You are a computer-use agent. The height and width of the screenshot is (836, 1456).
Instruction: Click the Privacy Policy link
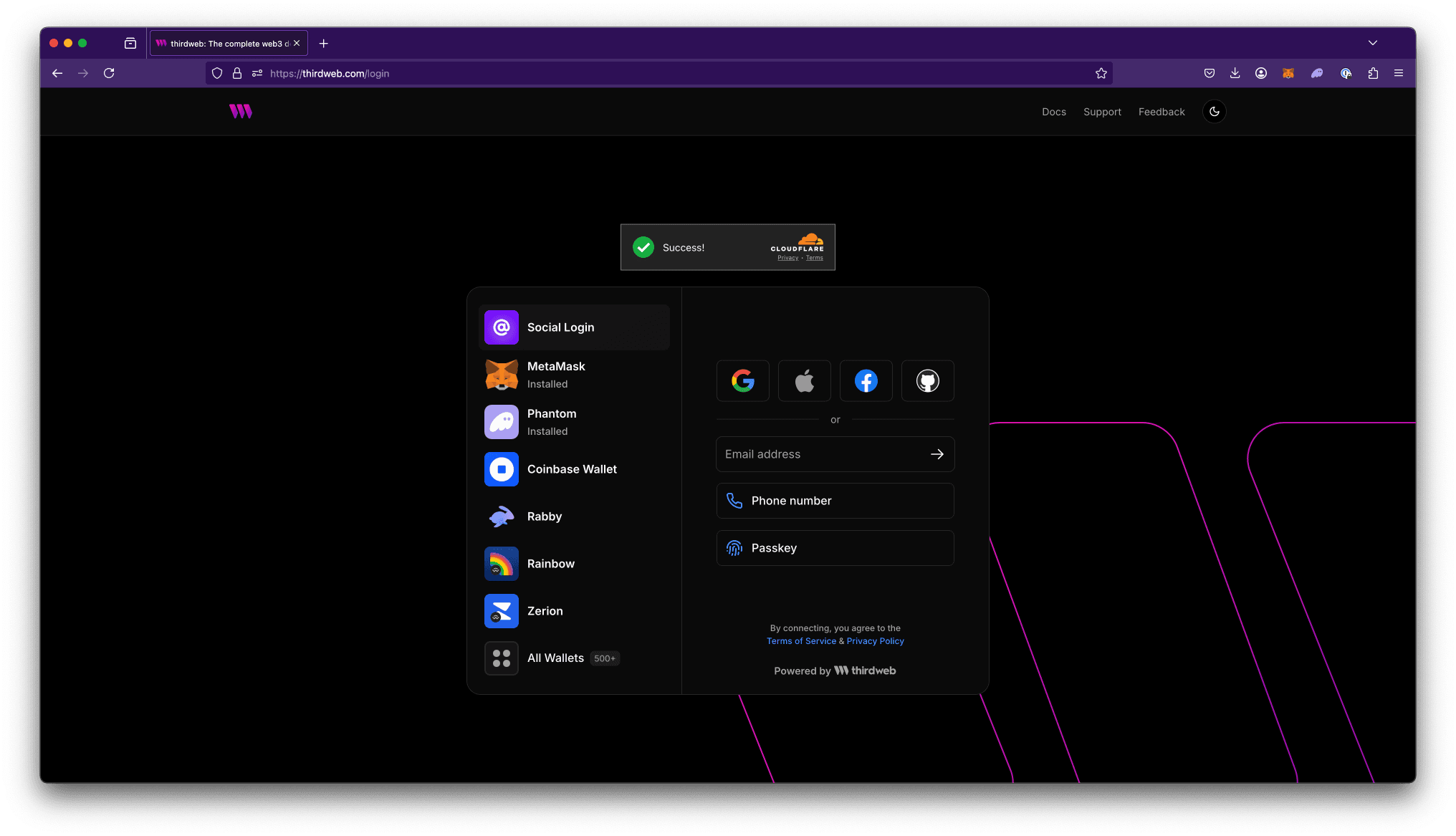tap(875, 640)
